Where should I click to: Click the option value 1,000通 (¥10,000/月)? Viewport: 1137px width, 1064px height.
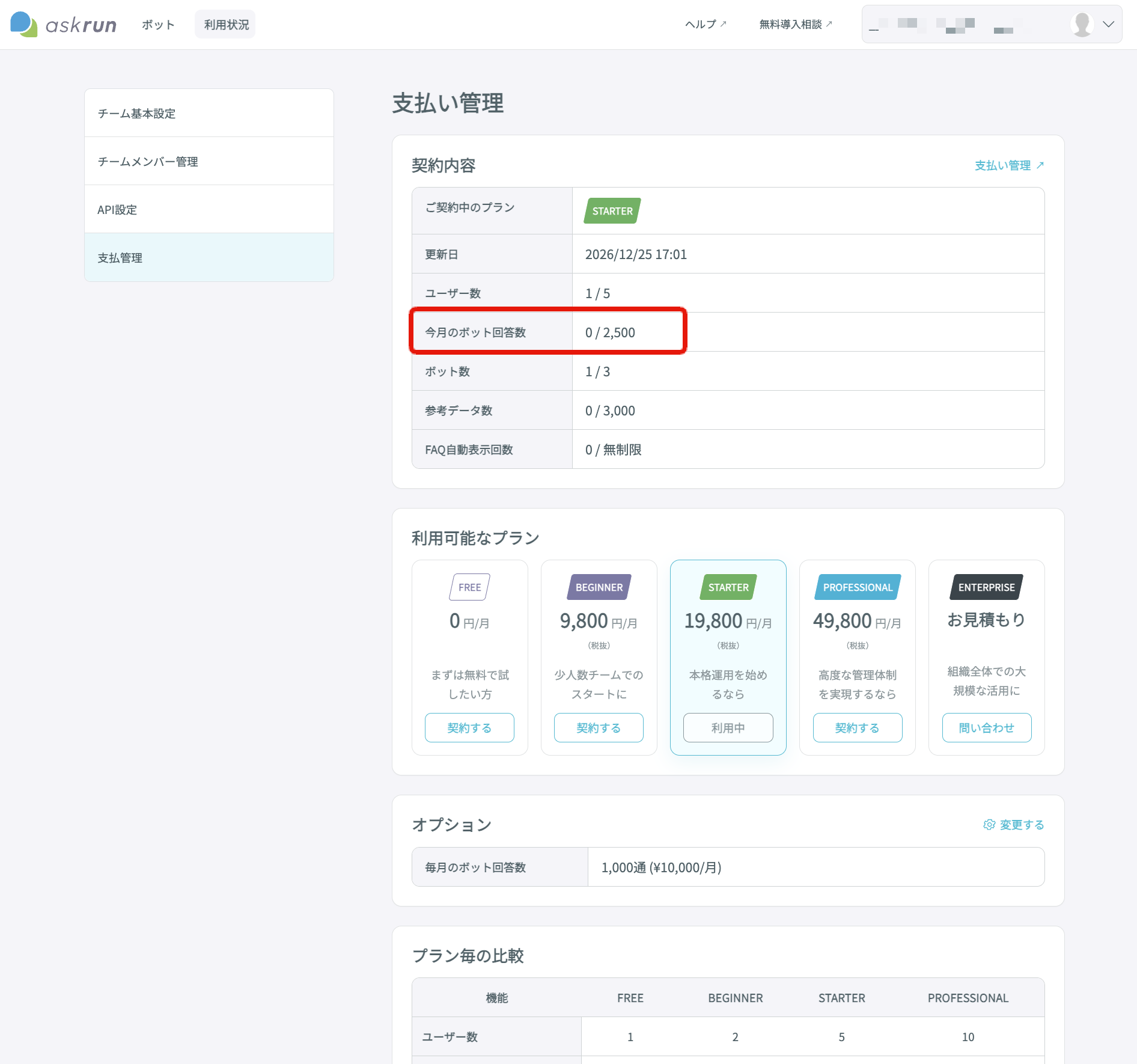click(661, 867)
